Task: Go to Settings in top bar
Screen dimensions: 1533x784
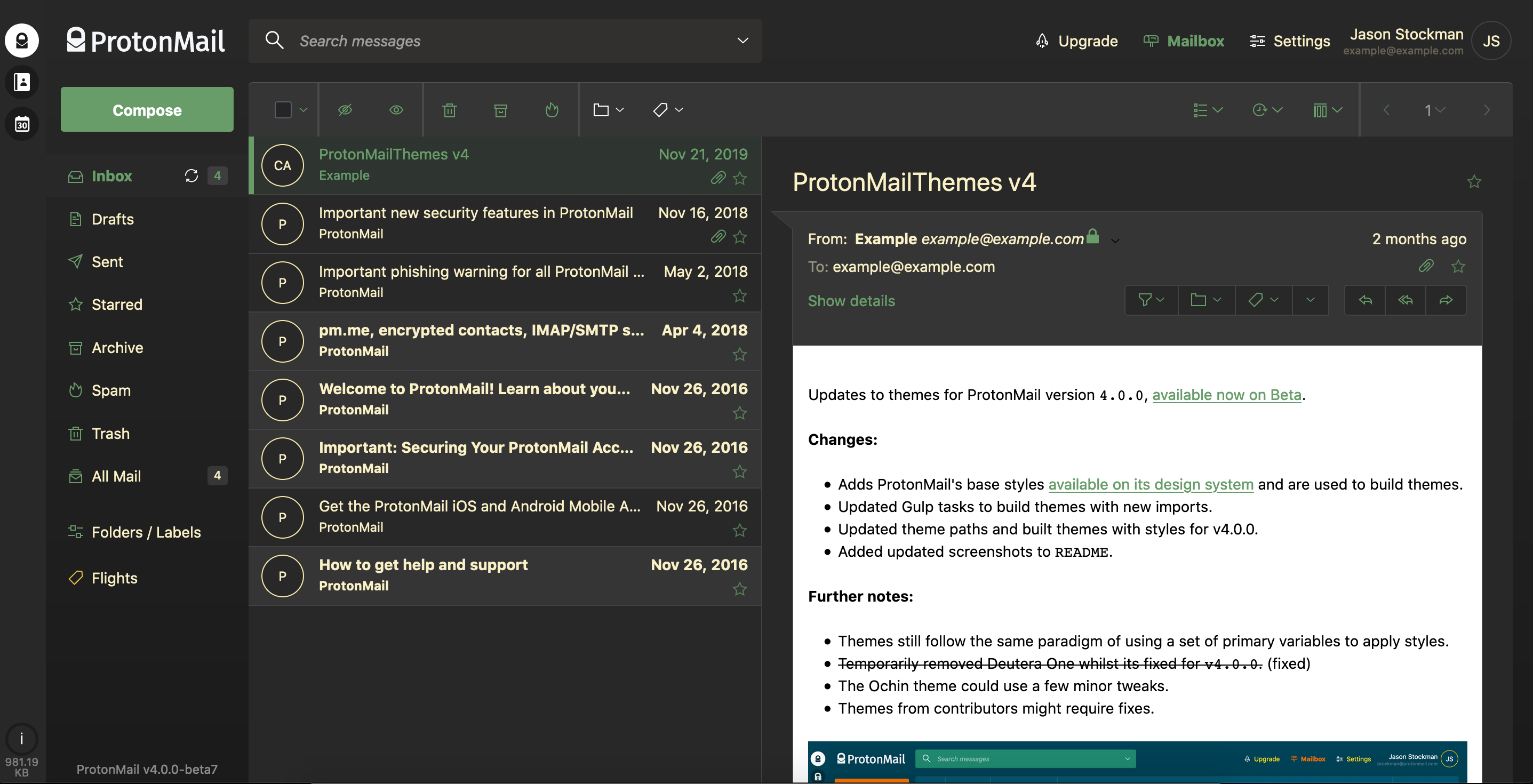Action: (1290, 41)
